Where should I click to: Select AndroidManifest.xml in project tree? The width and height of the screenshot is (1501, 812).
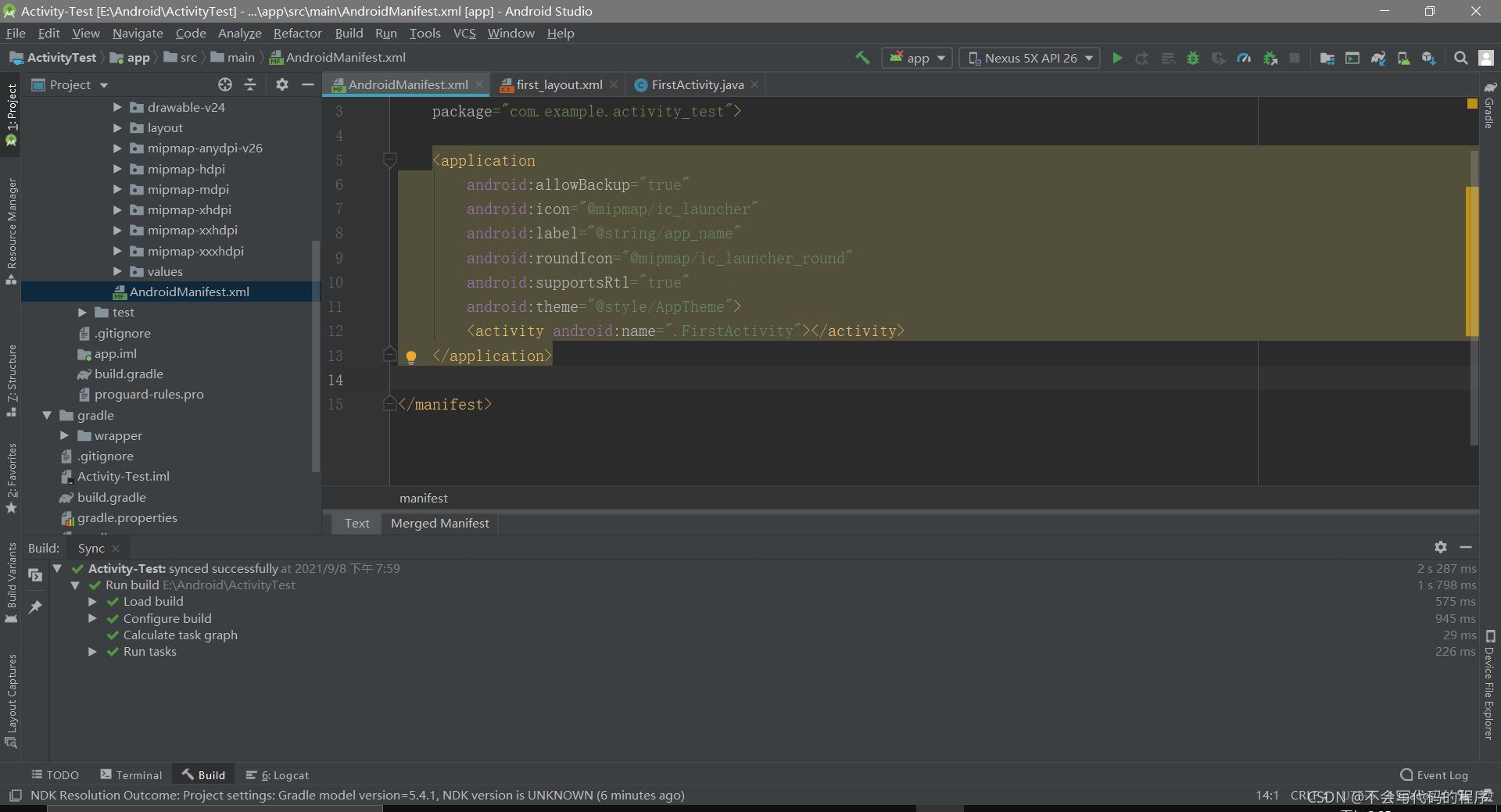click(170, 292)
